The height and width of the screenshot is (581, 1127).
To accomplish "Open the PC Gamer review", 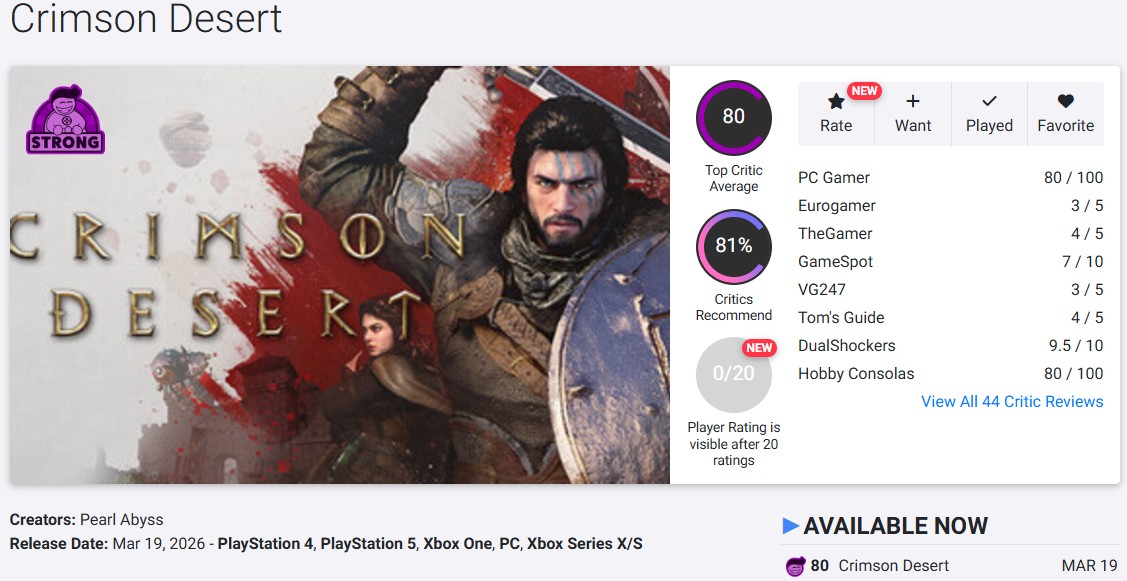I will 834,178.
